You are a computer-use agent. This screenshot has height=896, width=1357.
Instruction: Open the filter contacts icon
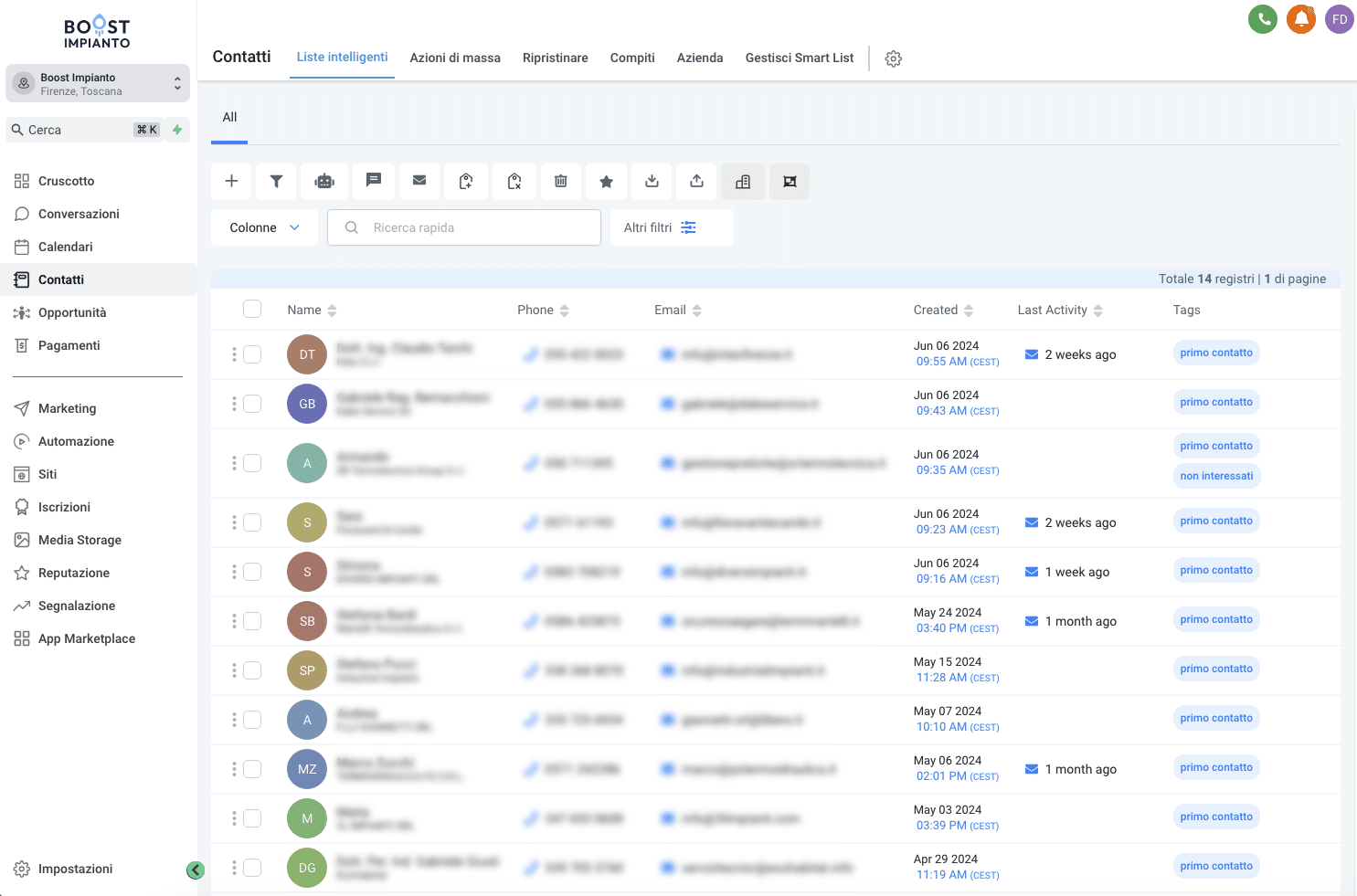tap(276, 182)
